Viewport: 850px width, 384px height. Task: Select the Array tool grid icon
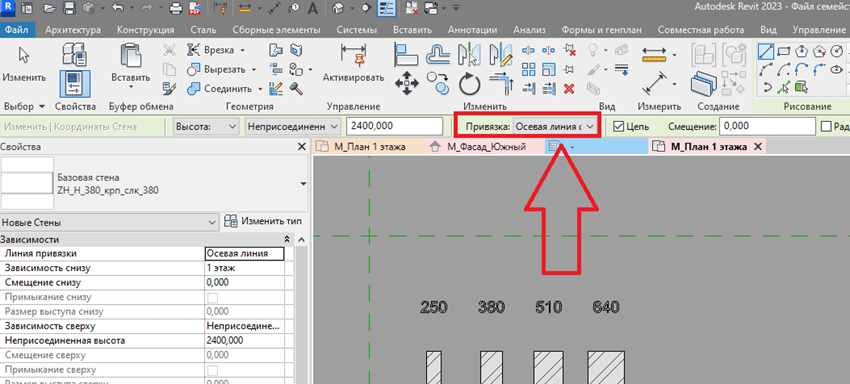coord(529,68)
